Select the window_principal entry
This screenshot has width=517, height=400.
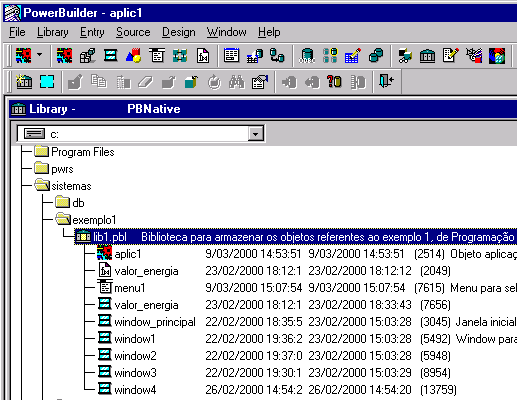pos(155,322)
